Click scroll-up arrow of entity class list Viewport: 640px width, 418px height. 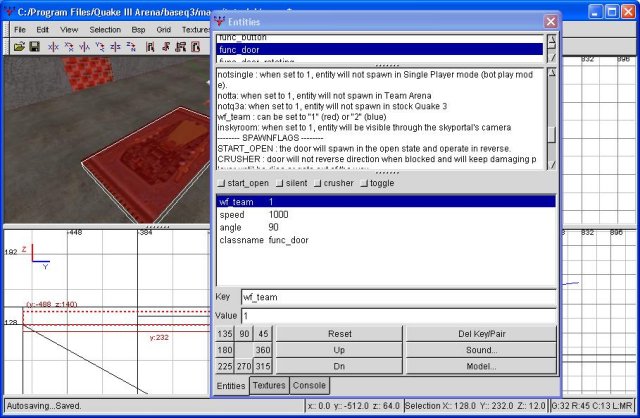point(551,39)
